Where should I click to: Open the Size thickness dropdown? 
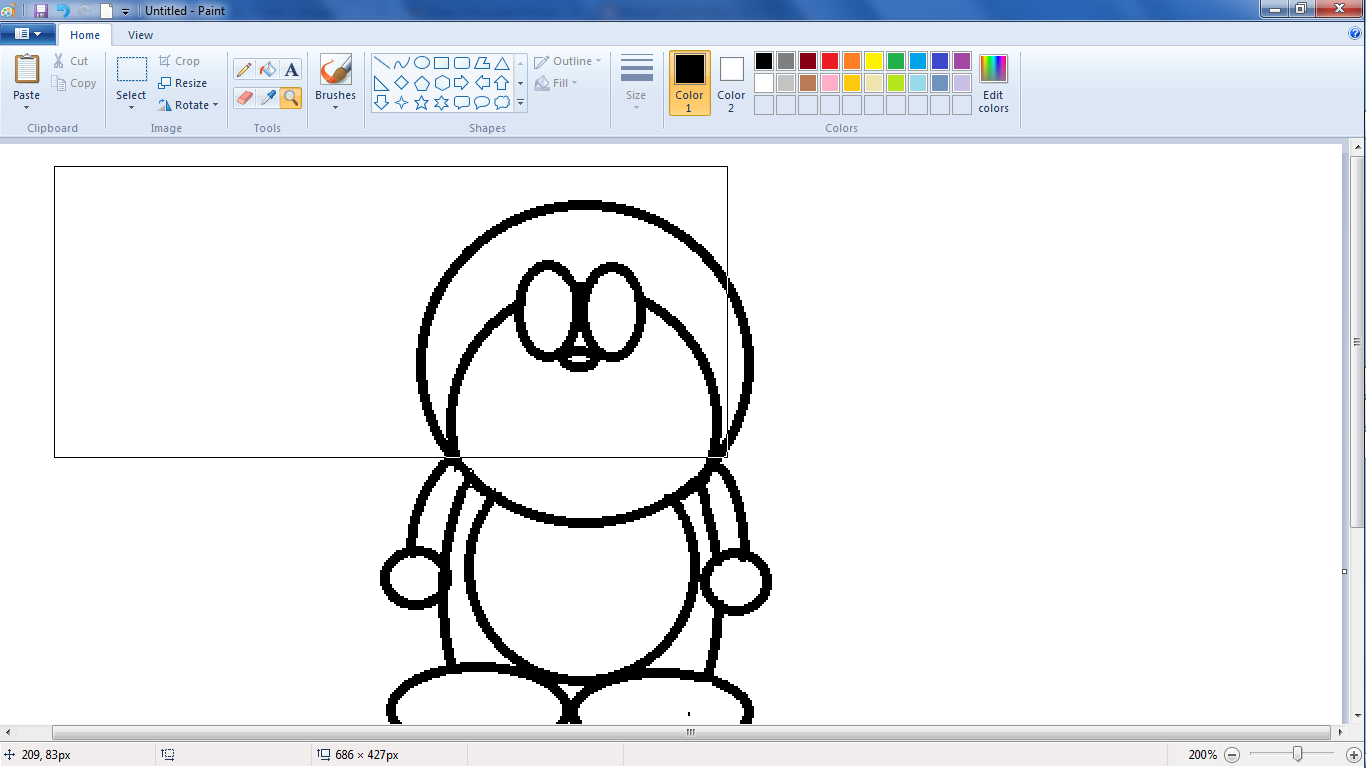click(636, 83)
